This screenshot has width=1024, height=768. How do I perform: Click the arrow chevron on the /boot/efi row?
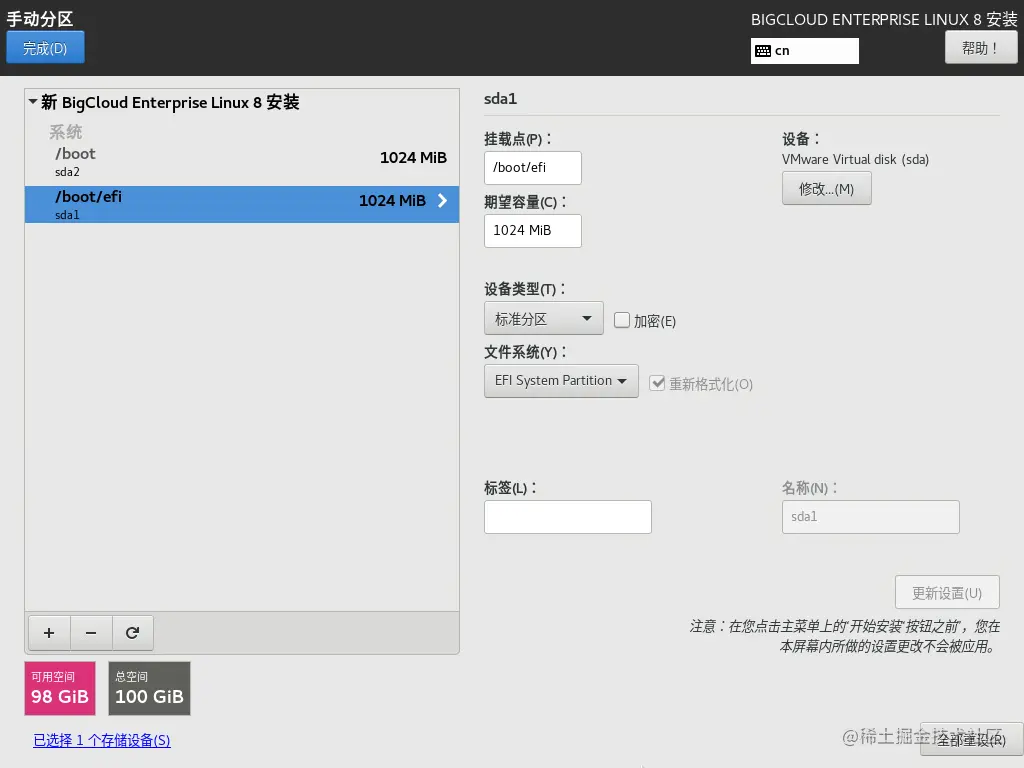(x=442, y=200)
